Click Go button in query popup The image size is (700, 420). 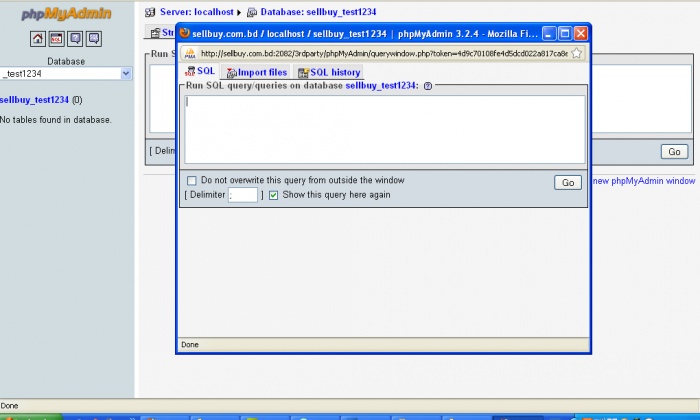coord(568,182)
